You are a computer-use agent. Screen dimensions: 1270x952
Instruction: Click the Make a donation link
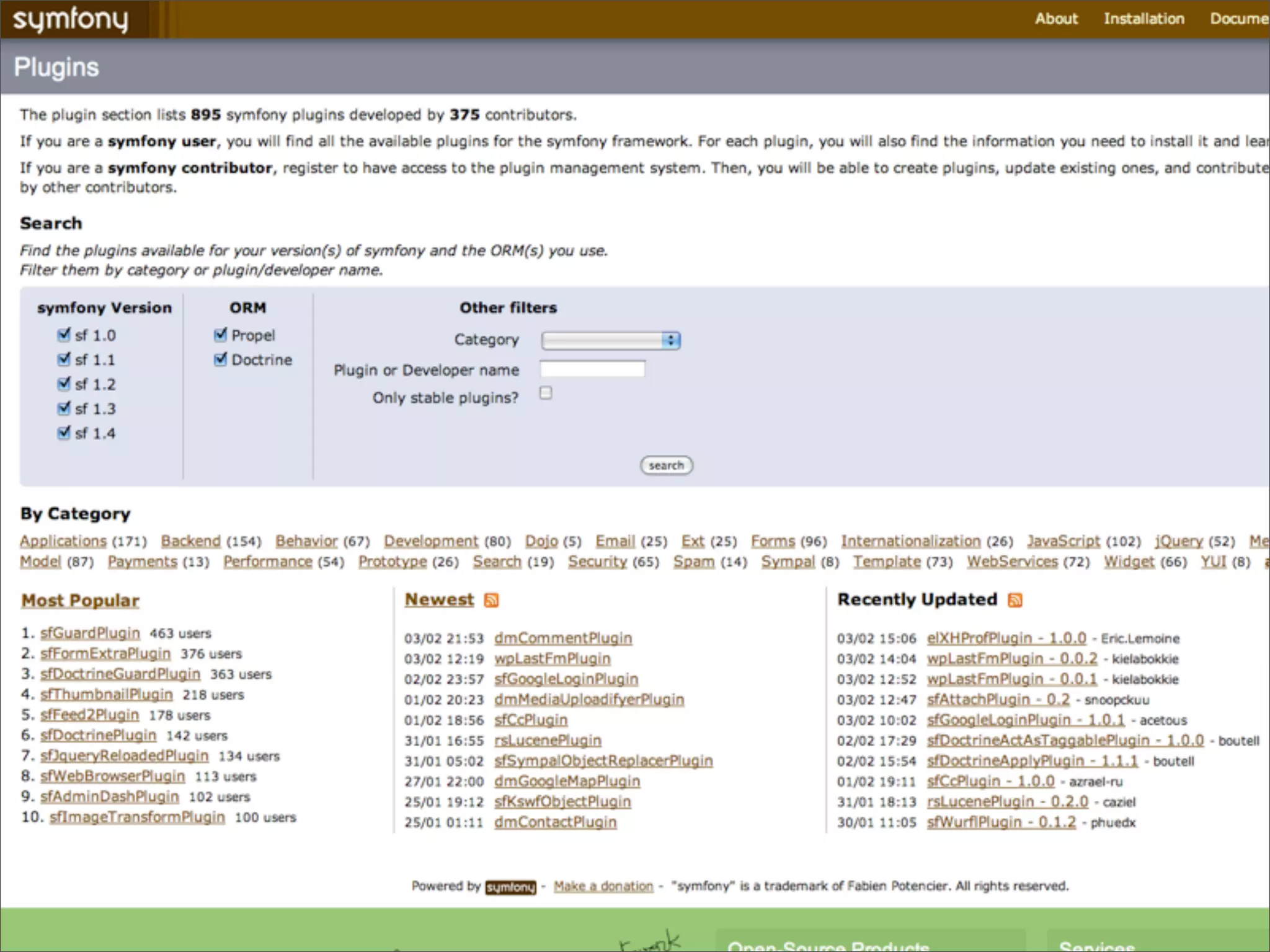point(603,886)
